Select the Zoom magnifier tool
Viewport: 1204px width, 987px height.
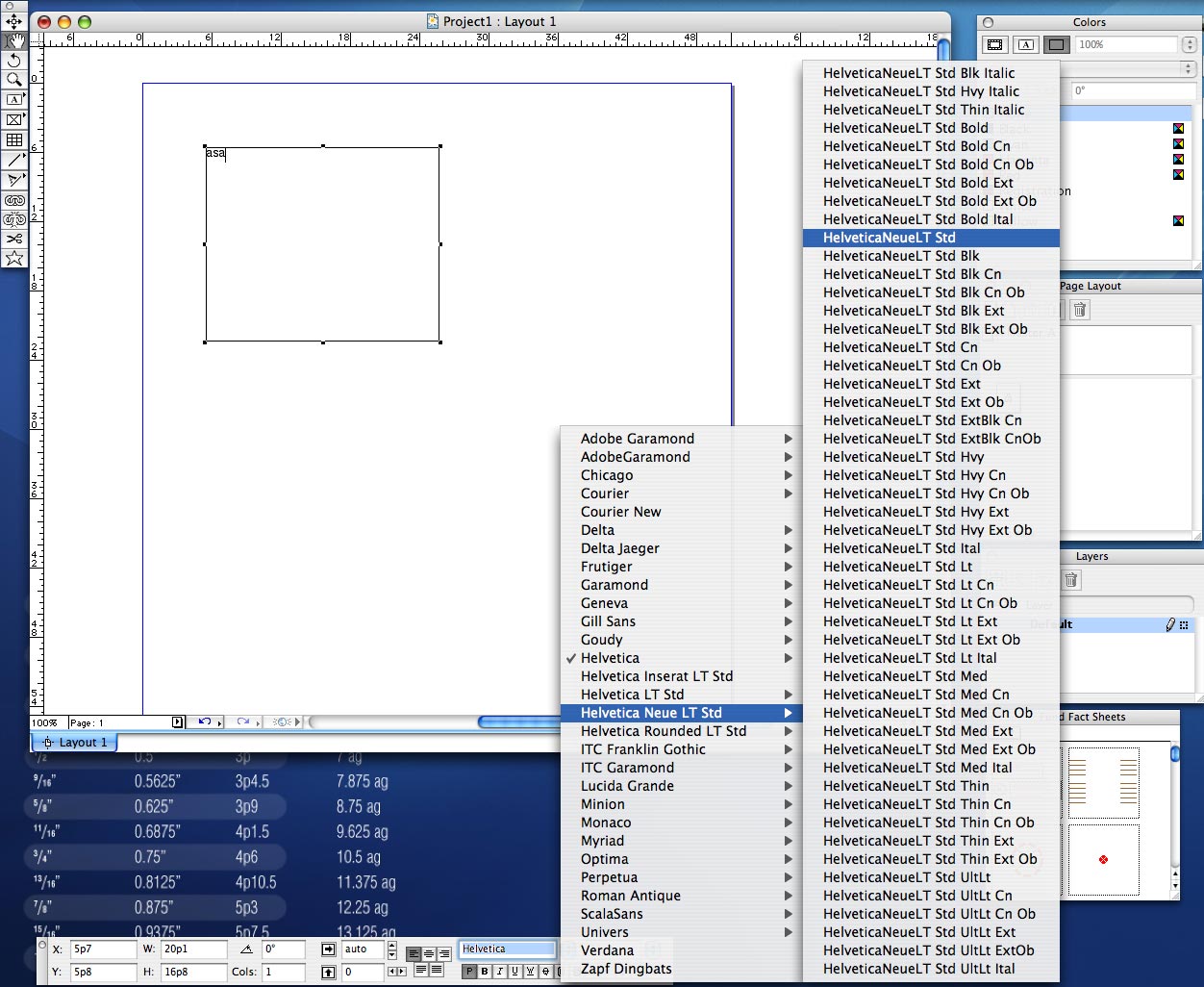click(x=14, y=80)
